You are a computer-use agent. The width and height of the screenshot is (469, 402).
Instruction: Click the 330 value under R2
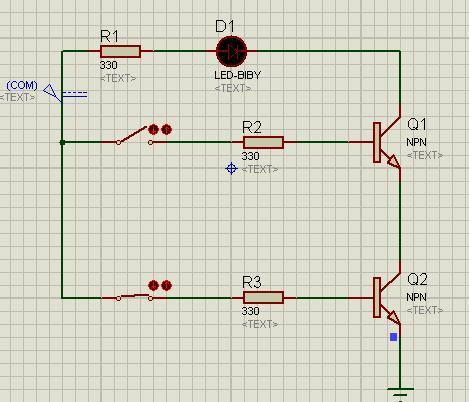click(x=251, y=156)
